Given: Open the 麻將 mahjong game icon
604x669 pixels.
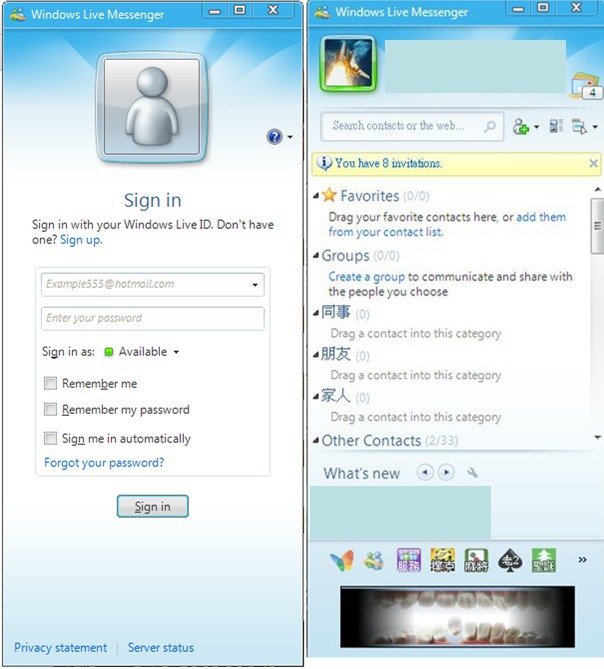Looking at the screenshot, I should pos(476,560).
